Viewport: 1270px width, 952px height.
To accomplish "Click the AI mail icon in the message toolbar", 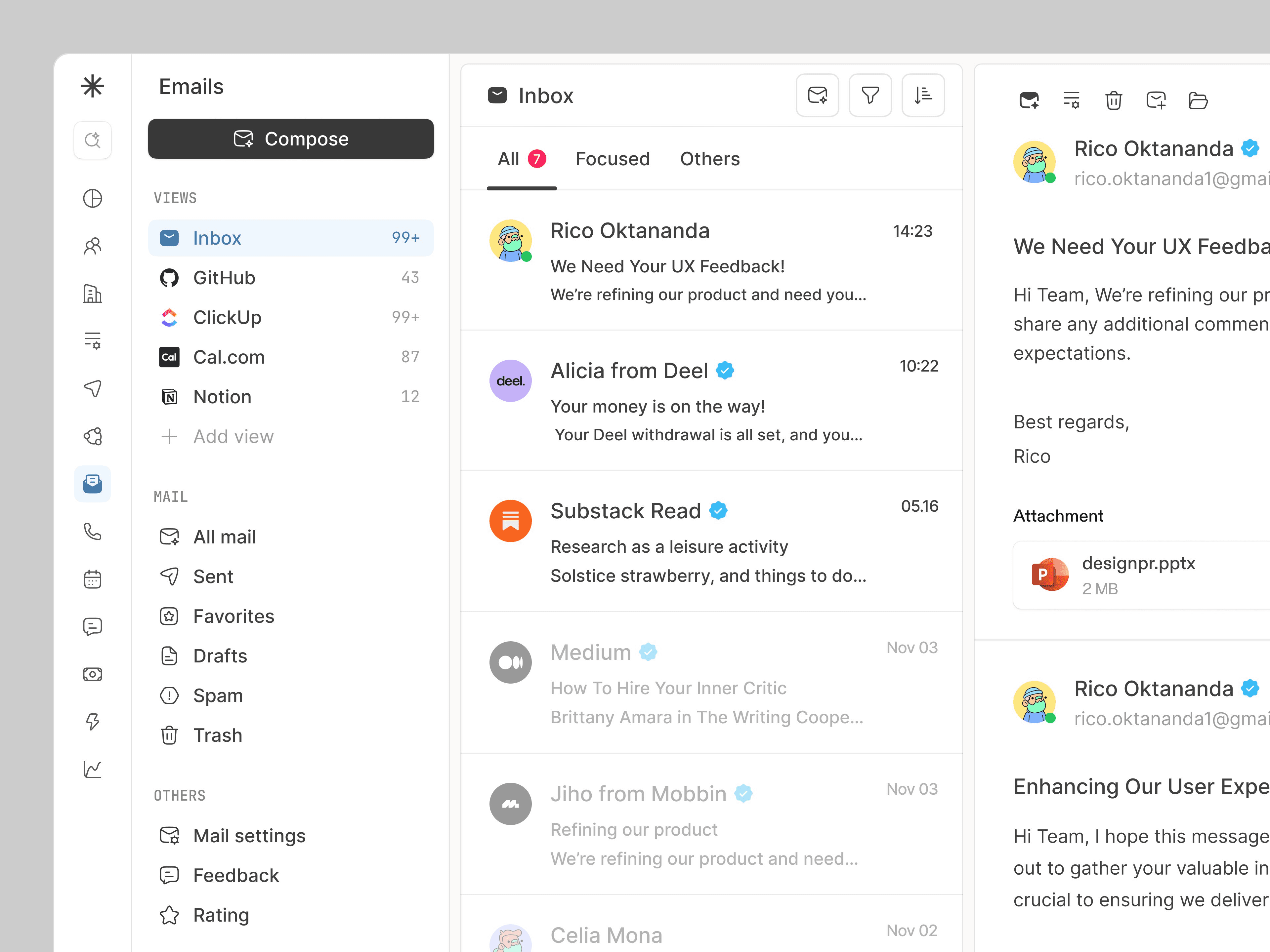I will click(1029, 100).
